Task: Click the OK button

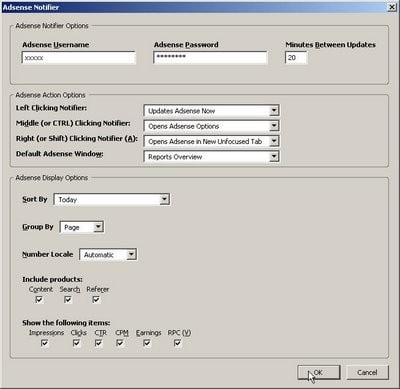Action: 319,372
